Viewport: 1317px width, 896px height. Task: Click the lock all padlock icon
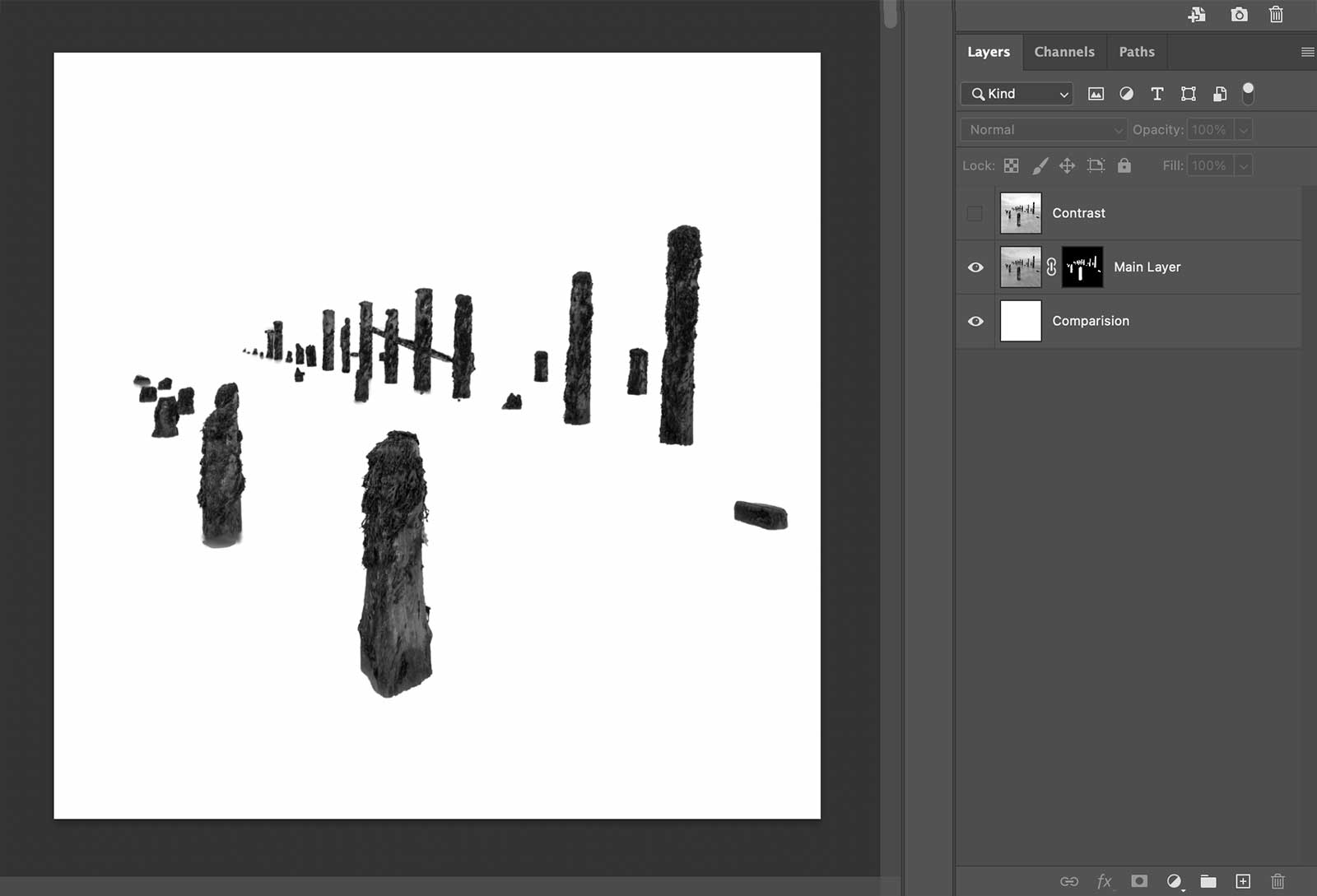(x=1124, y=165)
